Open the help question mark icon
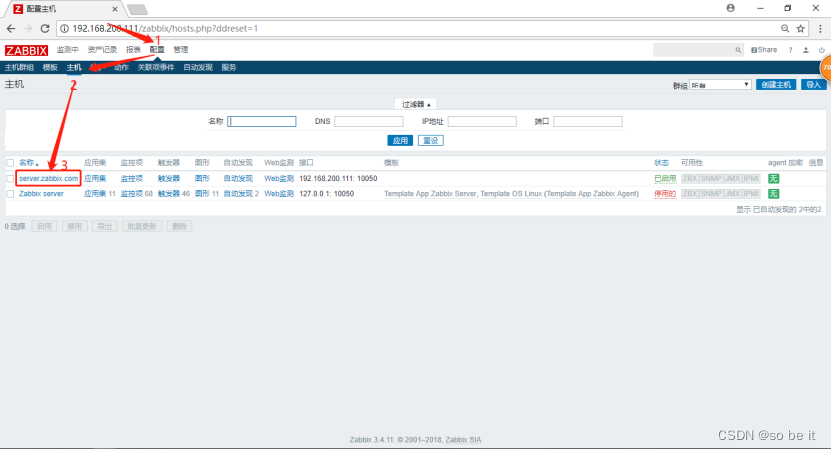Image resolution: width=831 pixels, height=450 pixels. (x=790, y=50)
